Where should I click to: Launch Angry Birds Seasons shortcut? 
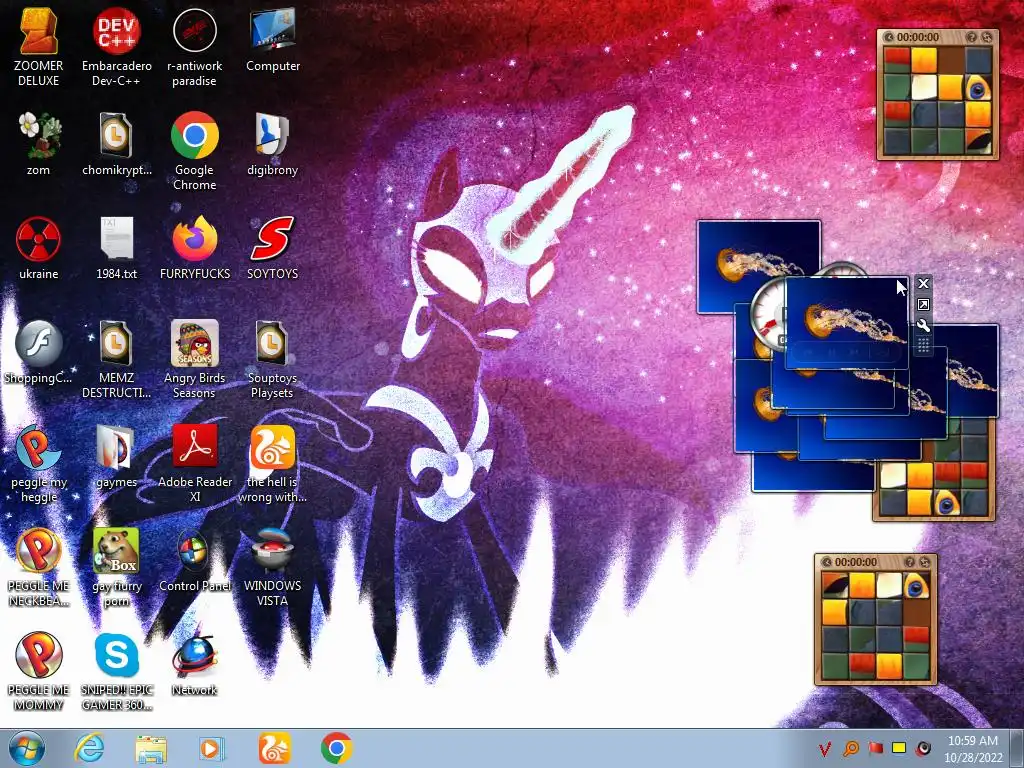(195, 359)
